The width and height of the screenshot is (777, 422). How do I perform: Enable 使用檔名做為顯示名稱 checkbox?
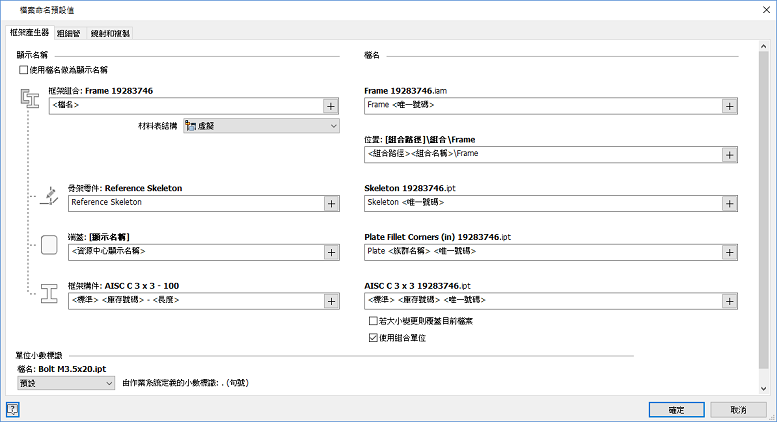(x=24, y=70)
